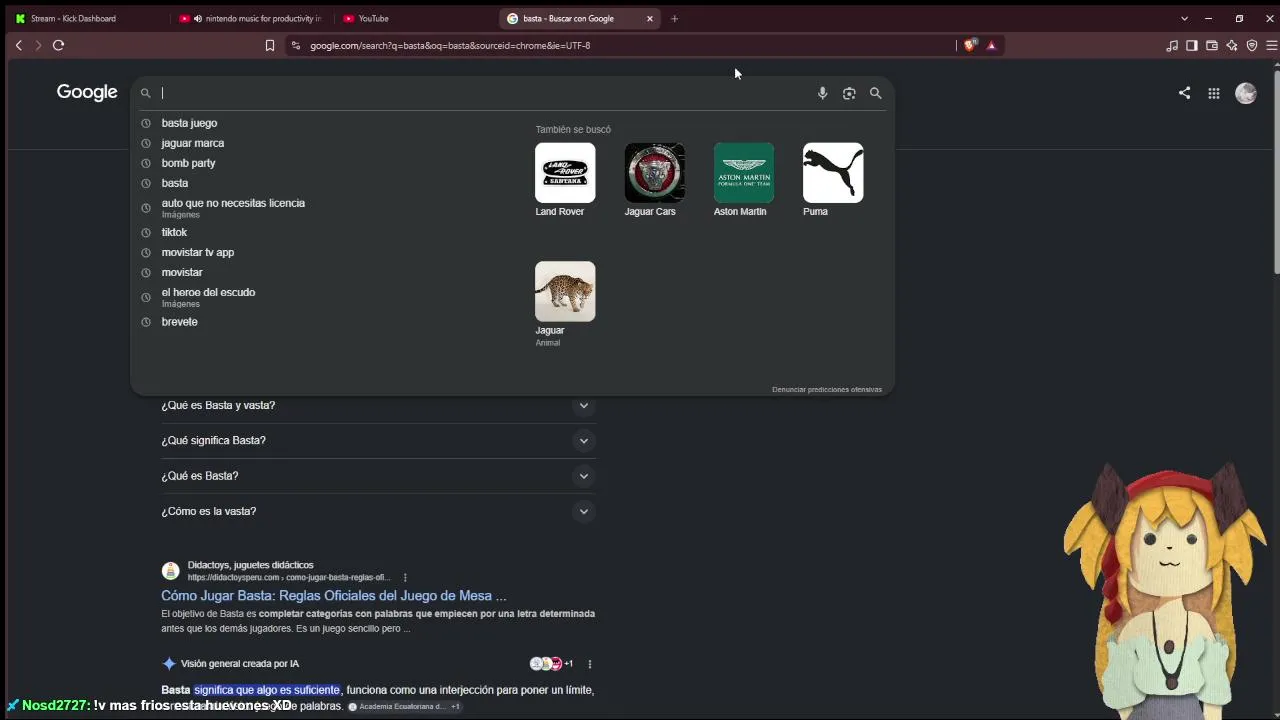Open the Brave Wallet icon
The image size is (1280, 720).
coord(1212,45)
